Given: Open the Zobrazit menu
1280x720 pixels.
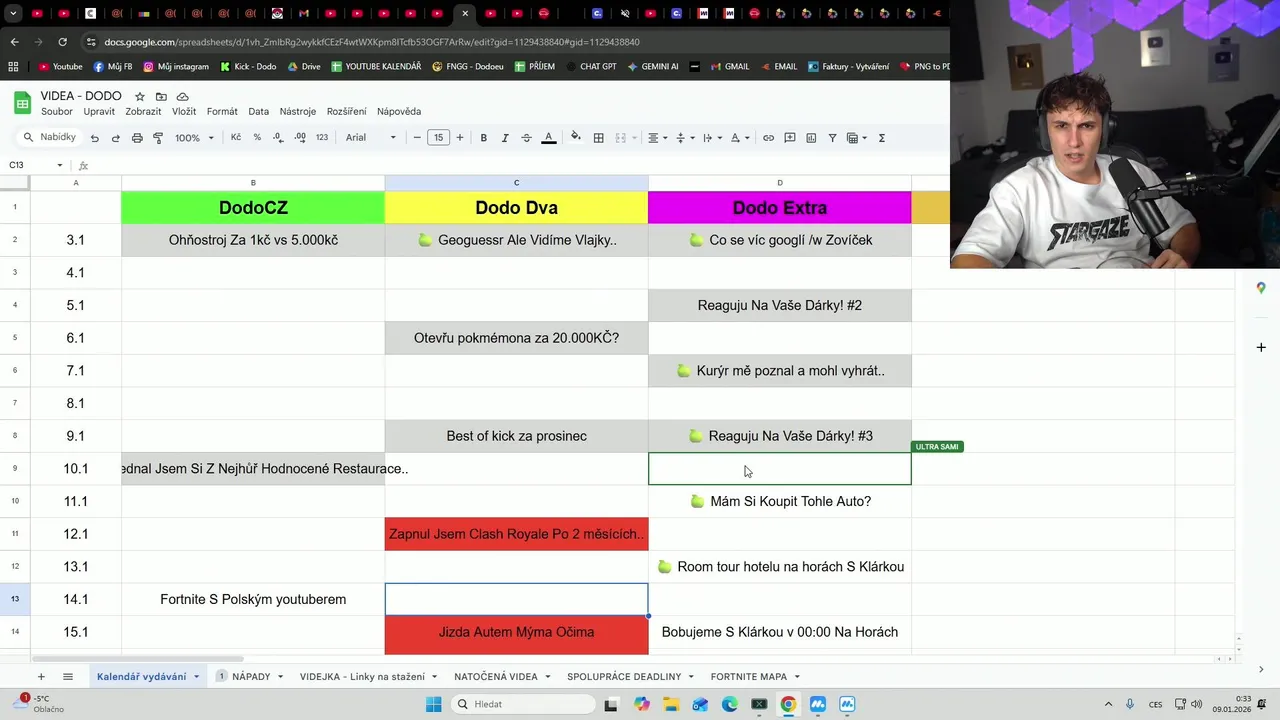Looking at the screenshot, I should point(143,111).
